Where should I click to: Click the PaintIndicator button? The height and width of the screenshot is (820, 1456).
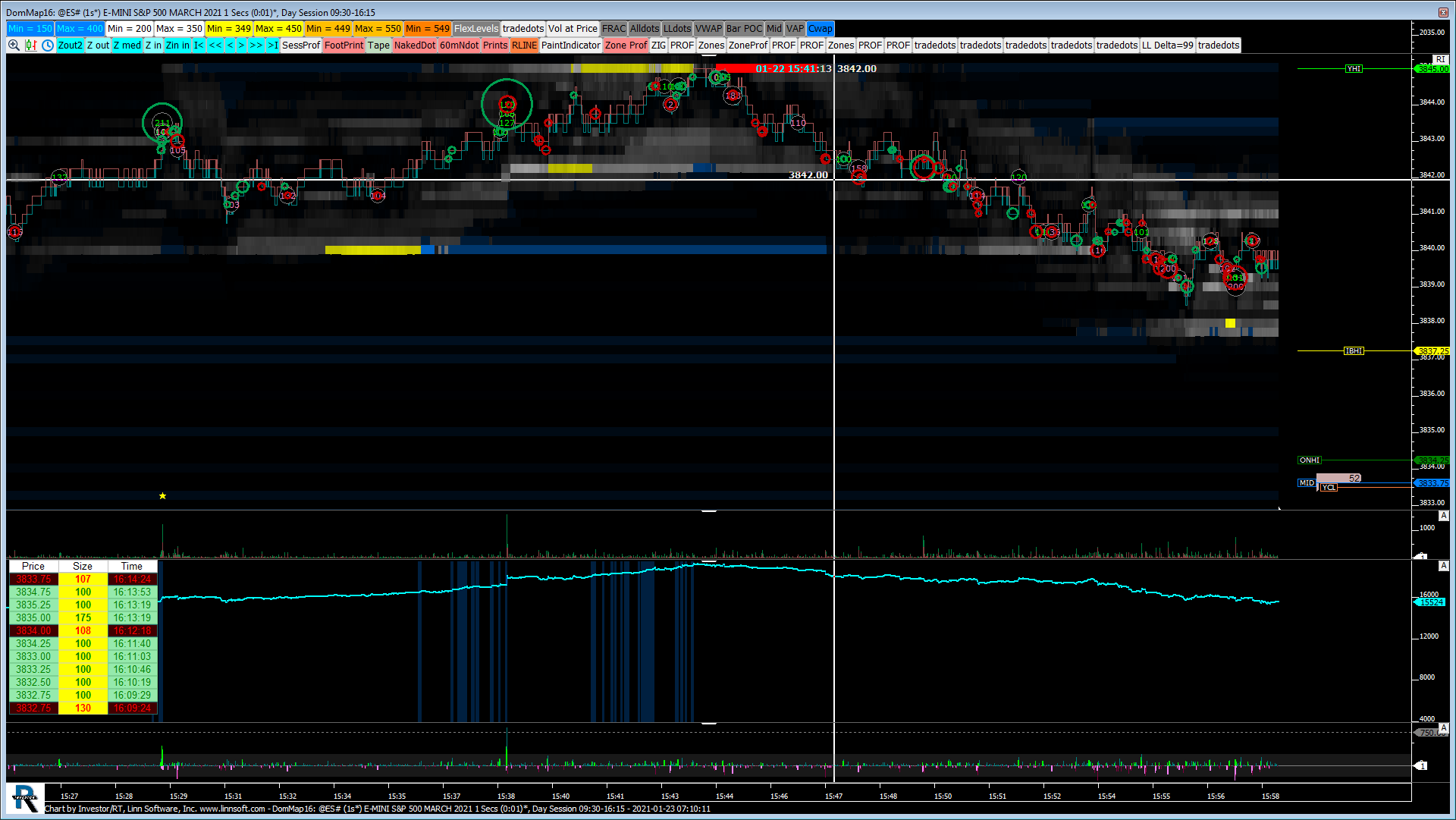point(571,46)
